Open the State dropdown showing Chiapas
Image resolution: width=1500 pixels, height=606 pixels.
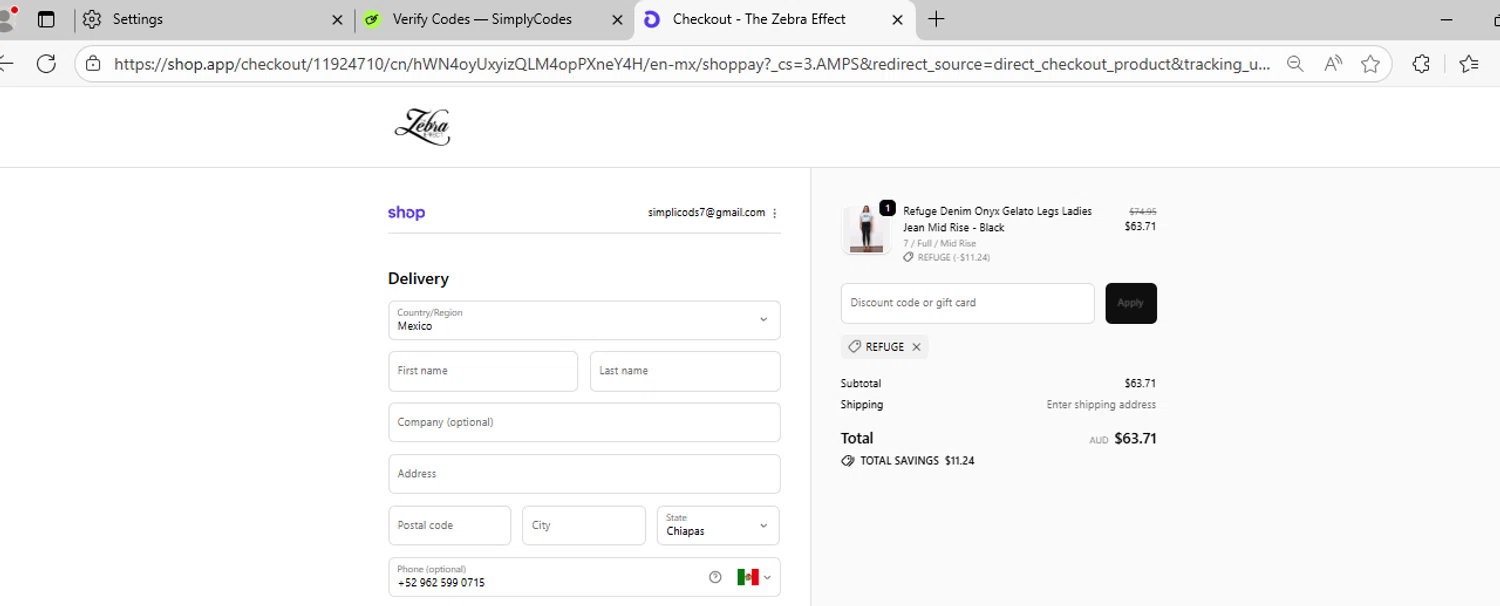[x=718, y=525]
